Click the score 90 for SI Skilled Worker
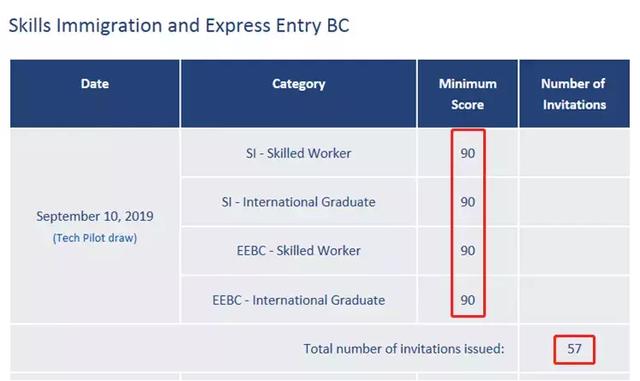The height and width of the screenshot is (381, 640). tap(468, 153)
